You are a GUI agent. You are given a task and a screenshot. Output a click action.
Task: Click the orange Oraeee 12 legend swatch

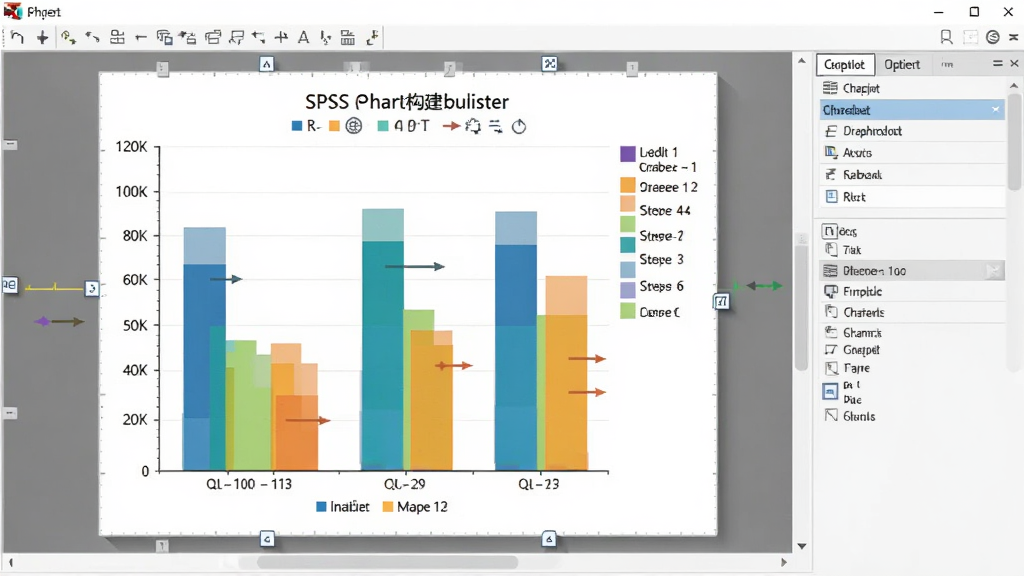point(628,185)
